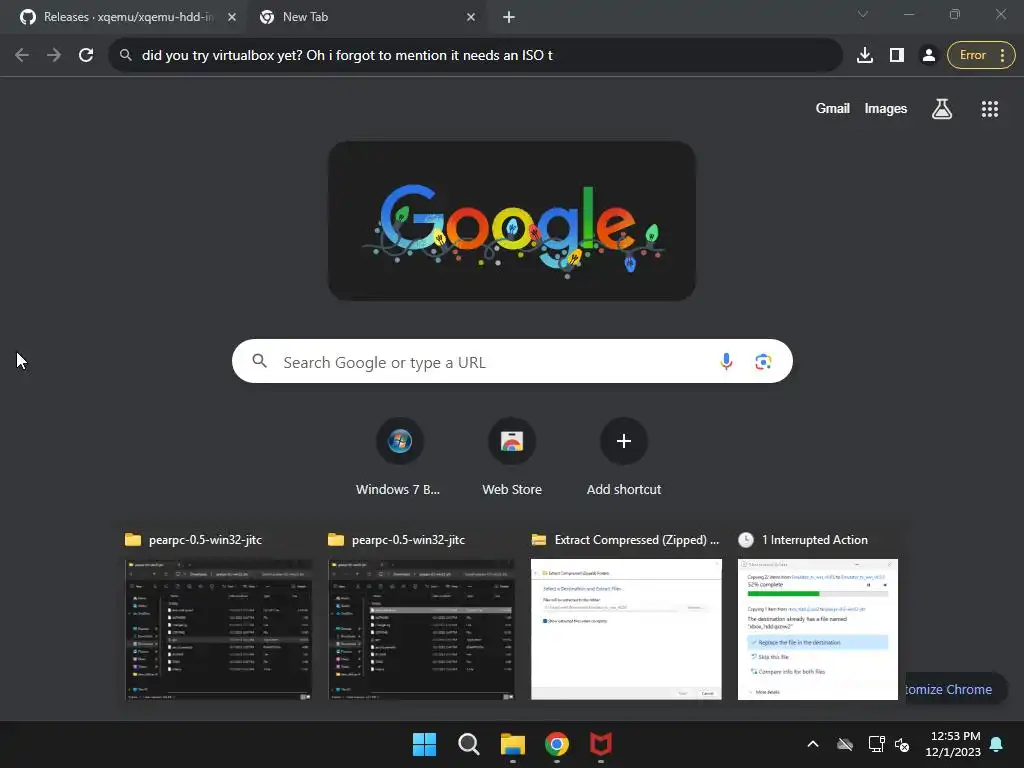Open the clock and date flyout
Screen dimensions: 1024x768
tap(953, 744)
